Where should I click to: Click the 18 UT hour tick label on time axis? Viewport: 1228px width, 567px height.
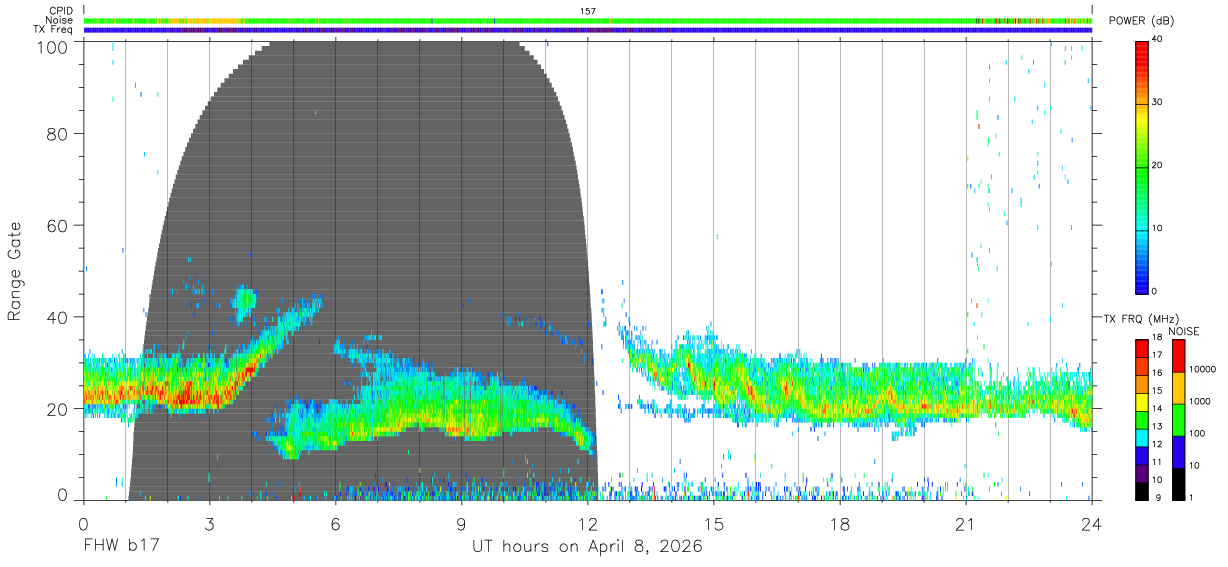(840, 524)
